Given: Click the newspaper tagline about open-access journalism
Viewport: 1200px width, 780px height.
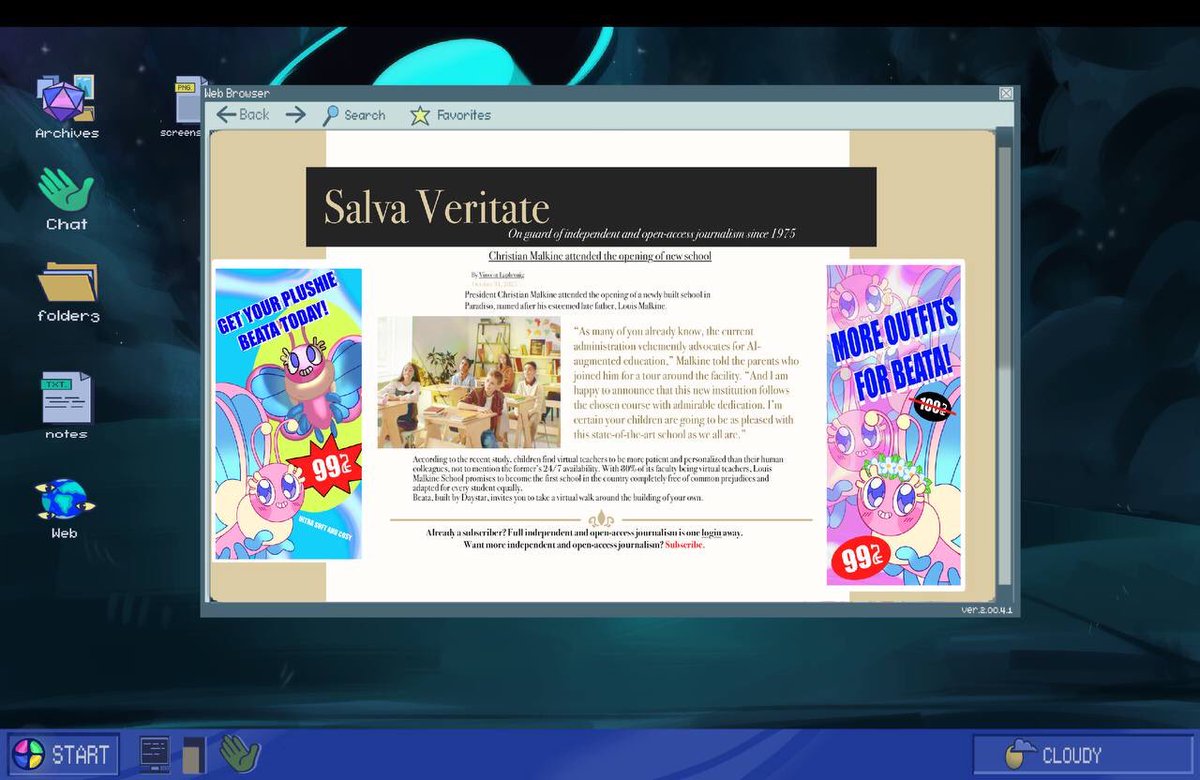Looking at the screenshot, I should [x=651, y=233].
